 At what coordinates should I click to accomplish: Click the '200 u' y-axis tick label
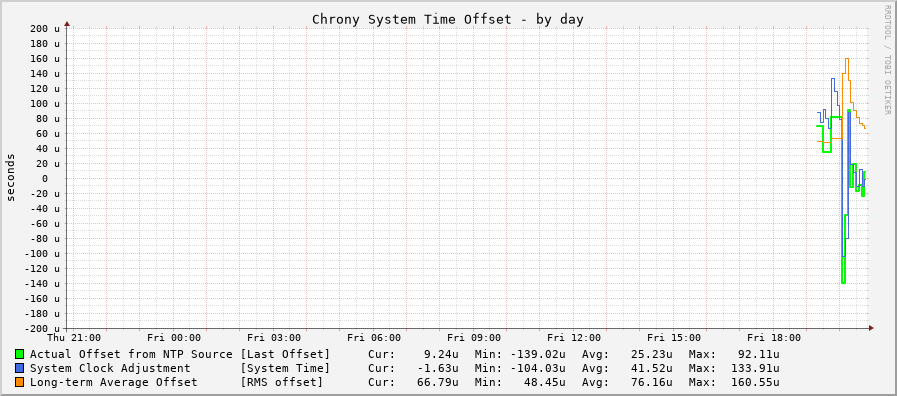[45, 28]
